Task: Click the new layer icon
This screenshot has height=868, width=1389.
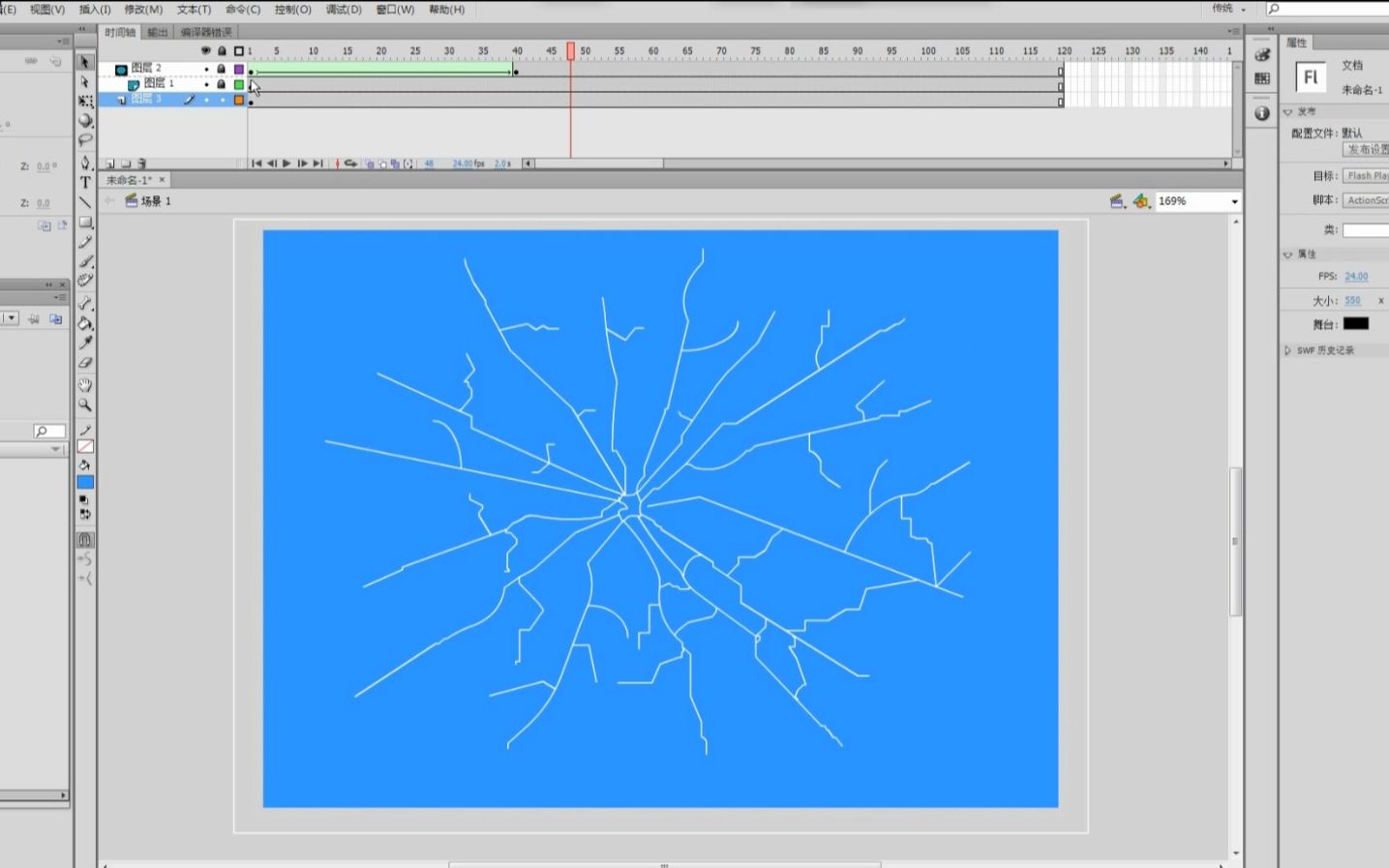Action: click(109, 164)
